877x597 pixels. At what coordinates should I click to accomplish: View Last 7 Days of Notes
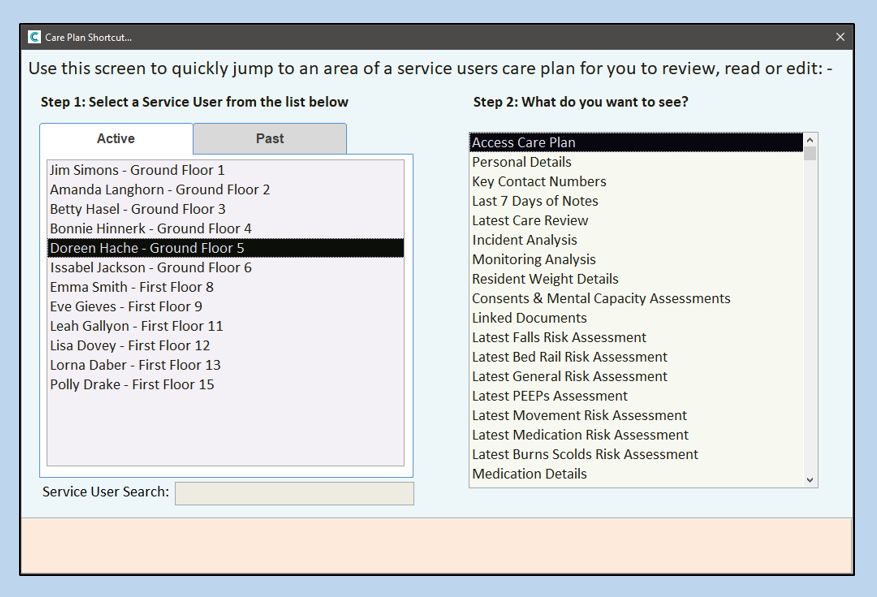pyautogui.click(x=535, y=201)
